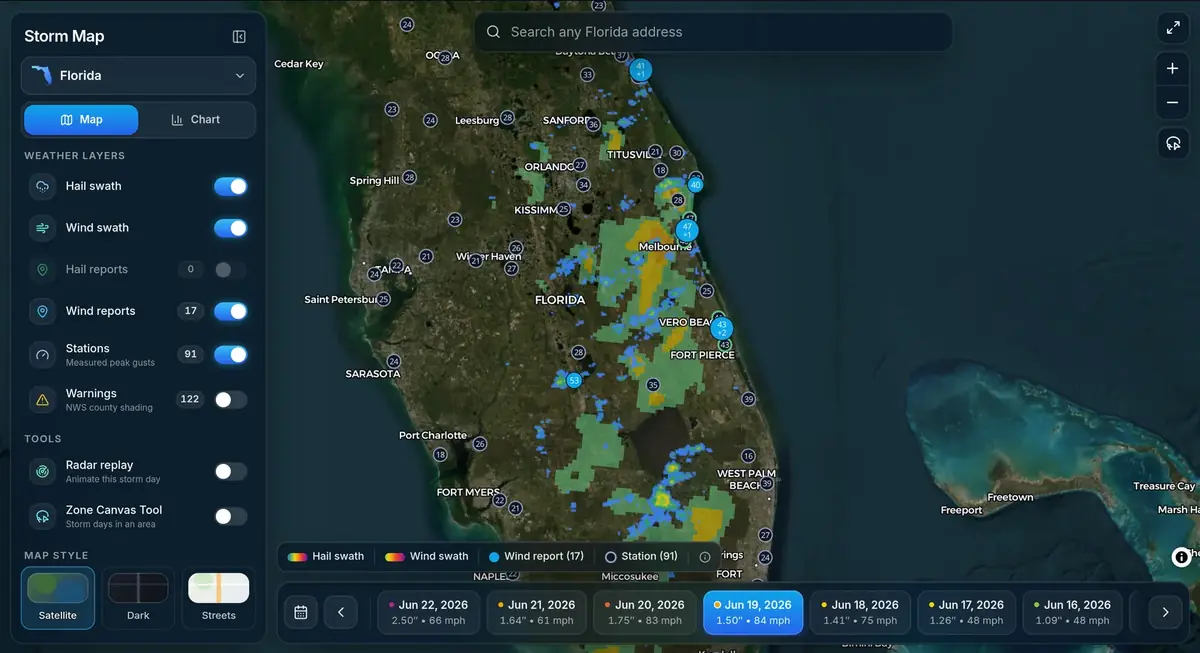Click the wind report marker 53
1200x653 pixels.
click(x=573, y=380)
